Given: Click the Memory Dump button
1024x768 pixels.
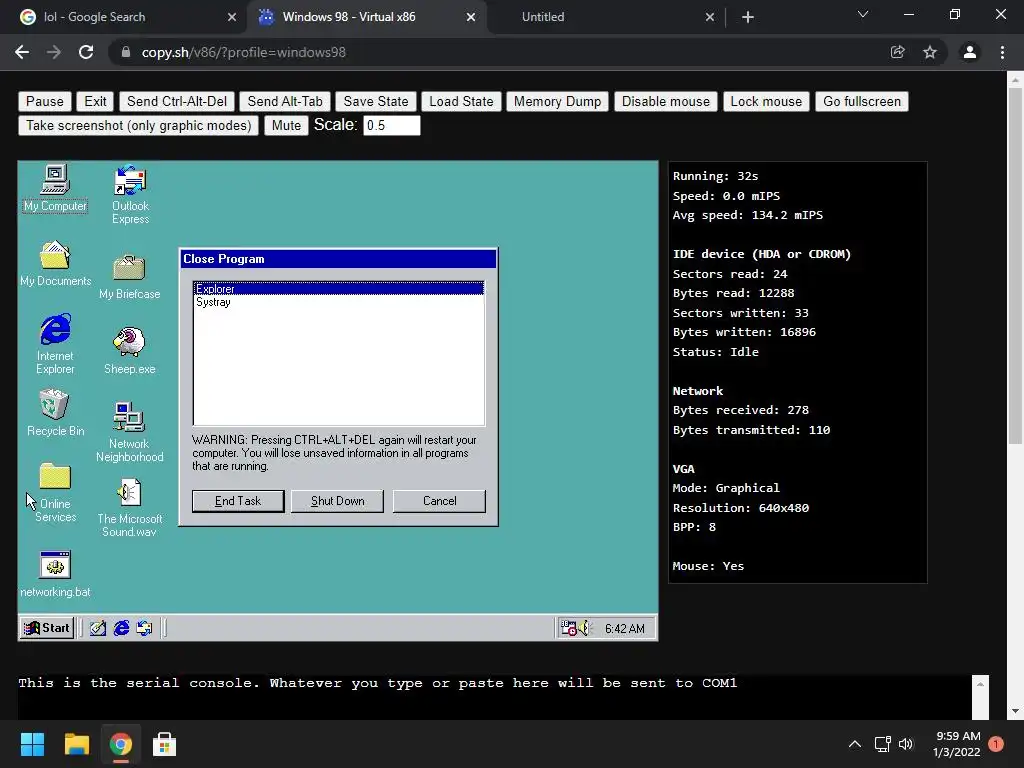Looking at the screenshot, I should [558, 101].
